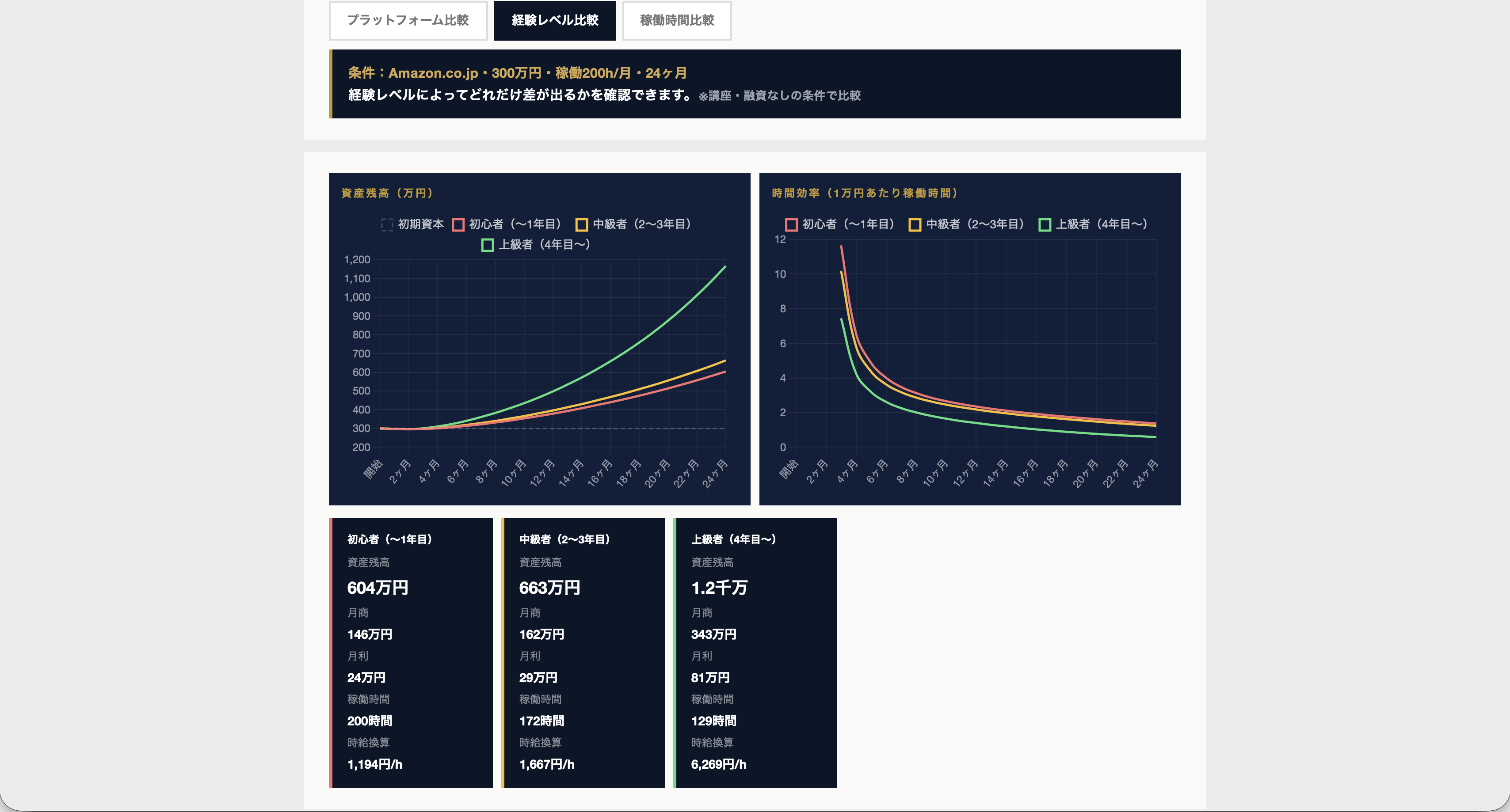Open the 稼働時間比較 tab
Screen dimensions: 1510x812
[676, 20]
